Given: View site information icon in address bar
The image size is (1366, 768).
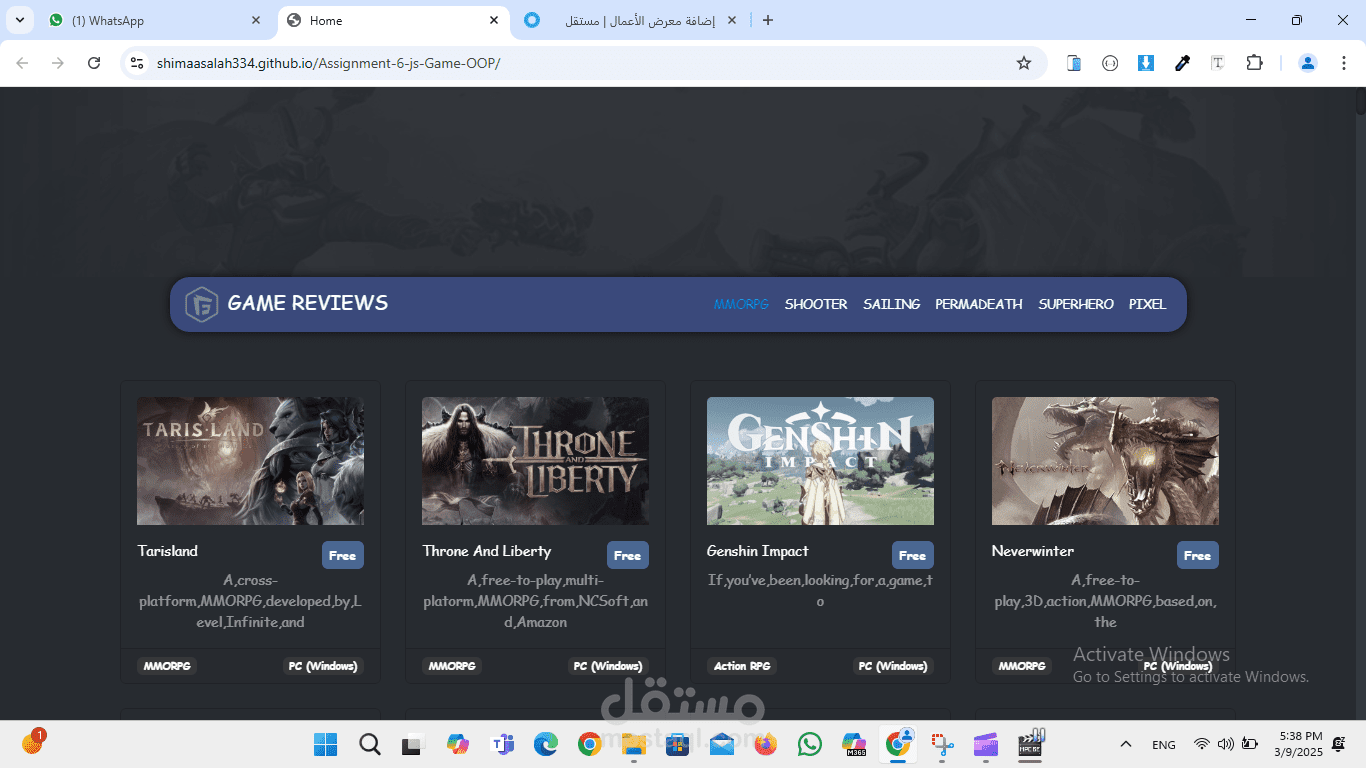Looking at the screenshot, I should pos(138,63).
